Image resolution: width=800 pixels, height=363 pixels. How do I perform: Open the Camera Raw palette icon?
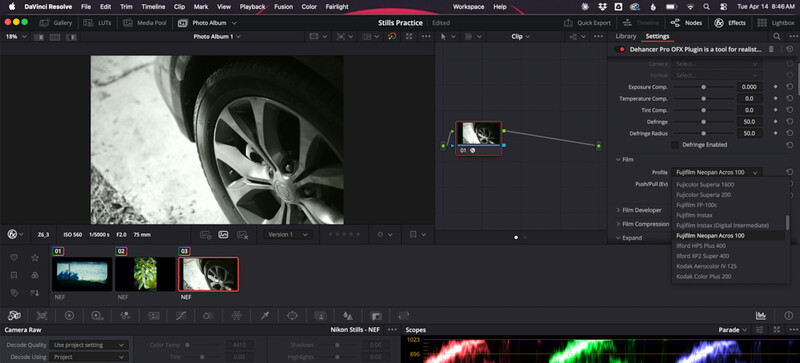click(x=14, y=316)
